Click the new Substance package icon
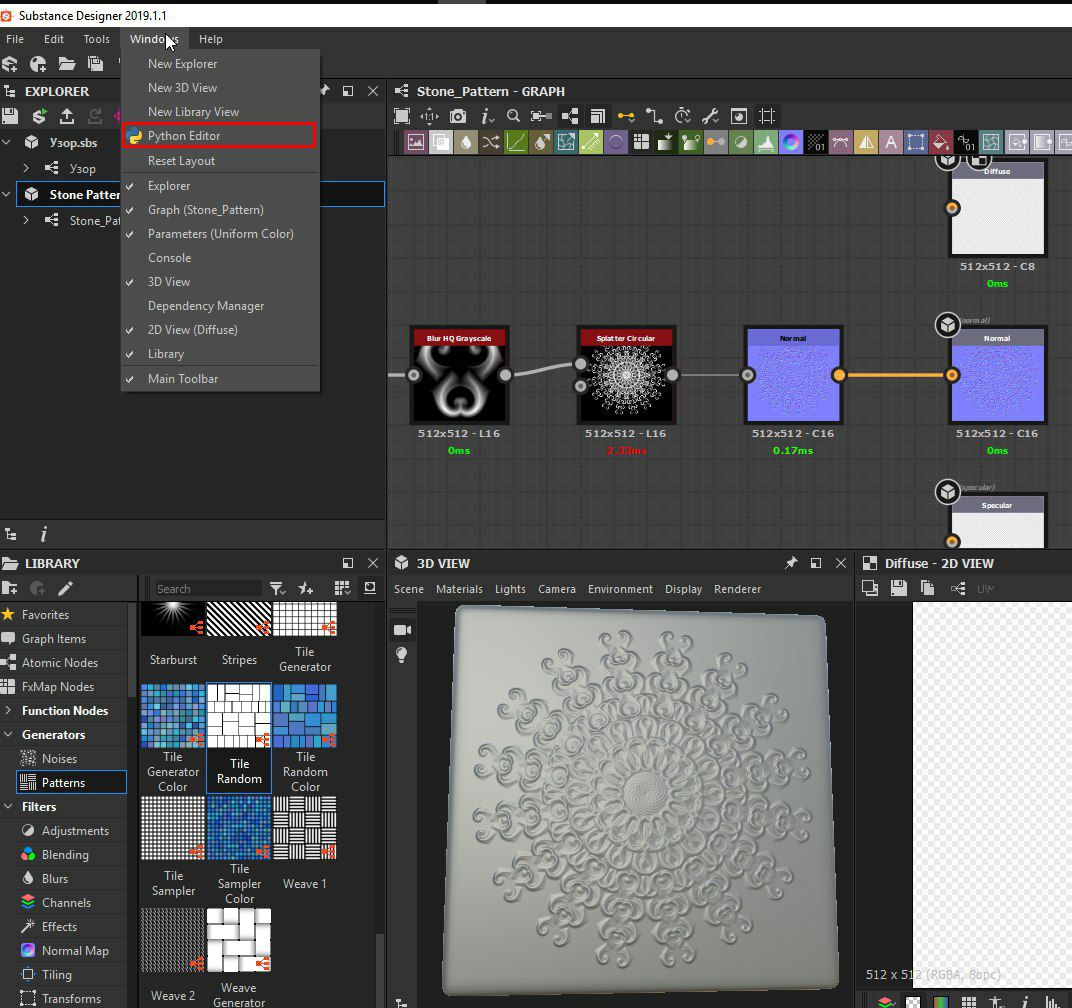Image resolution: width=1072 pixels, height=1008 pixels. tap(10, 64)
